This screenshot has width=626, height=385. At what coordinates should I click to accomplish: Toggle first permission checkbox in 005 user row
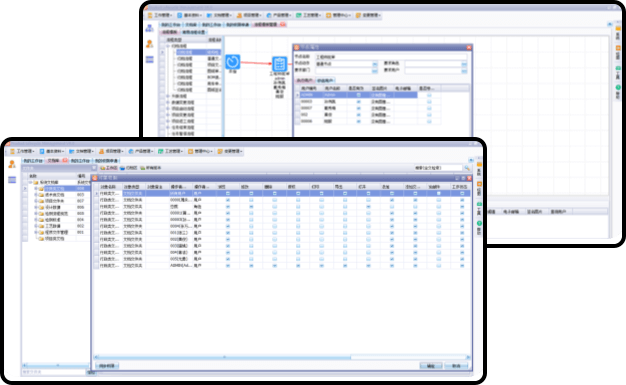228,259
